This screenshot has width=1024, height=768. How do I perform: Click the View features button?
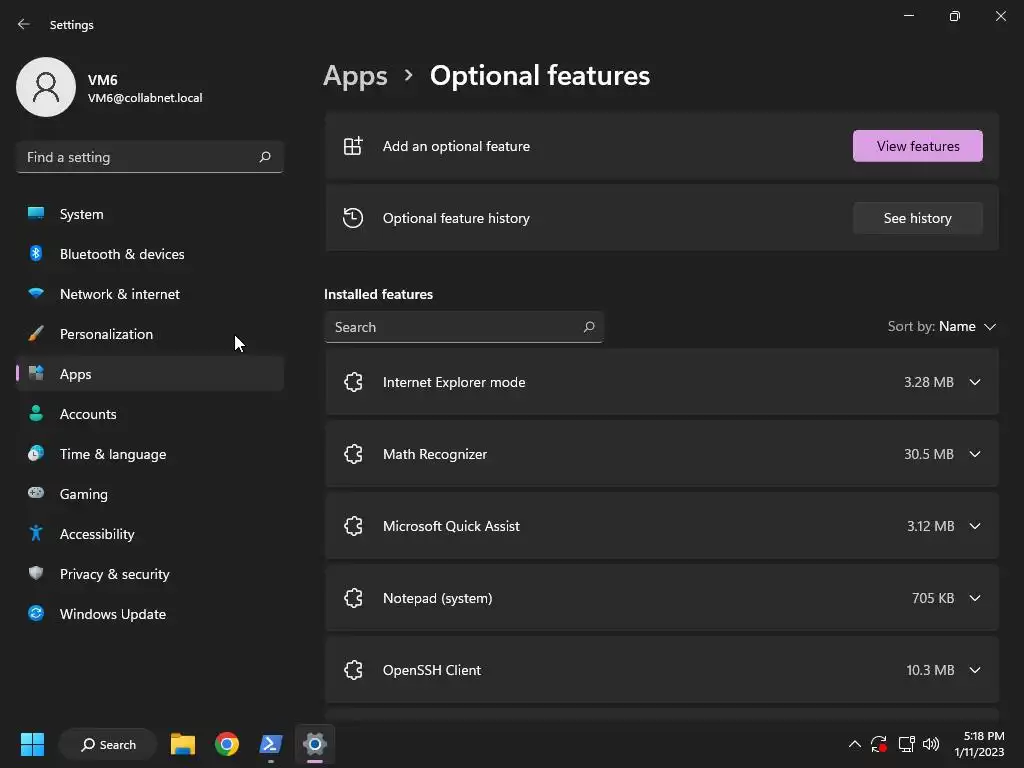pos(917,146)
